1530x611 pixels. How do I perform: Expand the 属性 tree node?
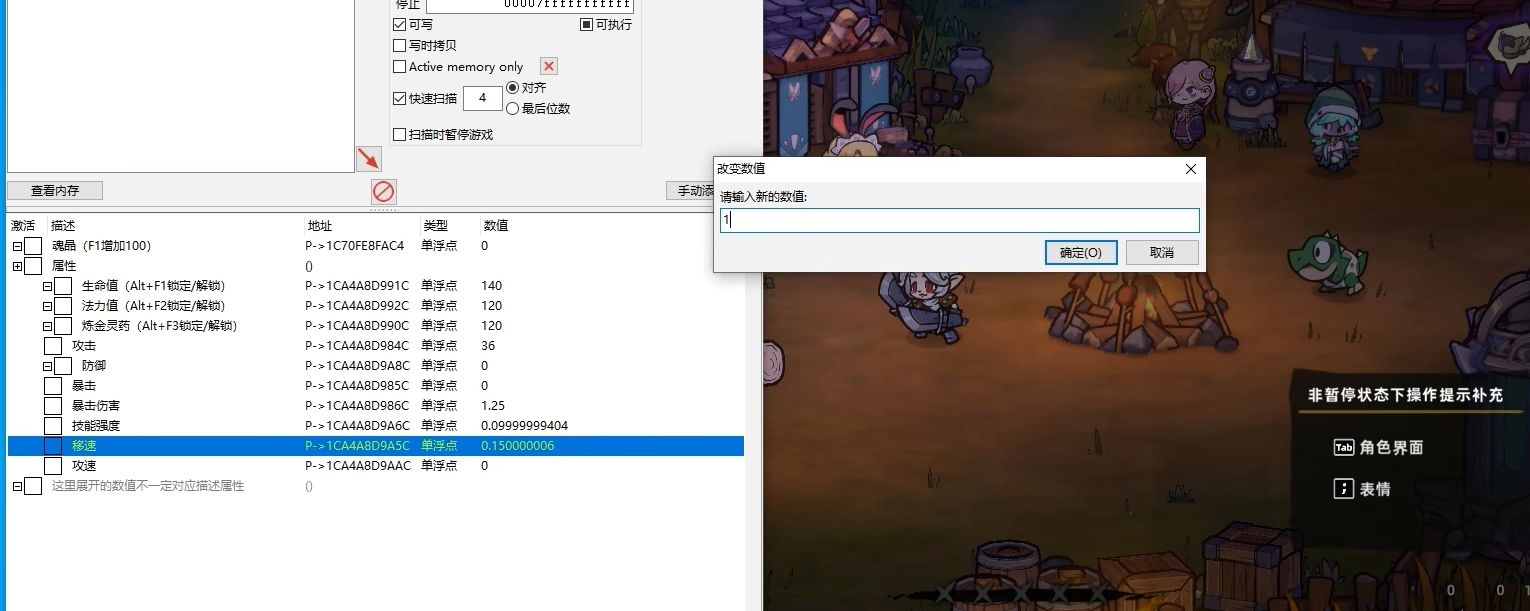coord(17,266)
